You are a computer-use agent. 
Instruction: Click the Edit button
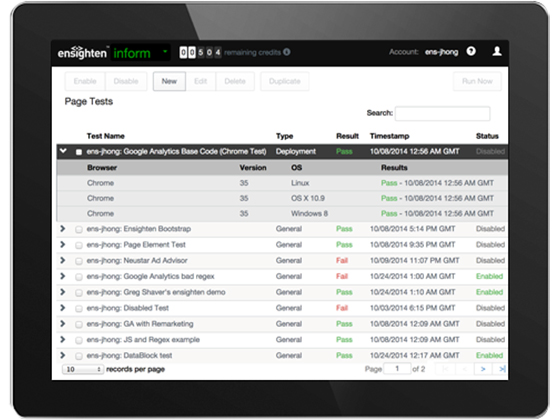(200, 81)
